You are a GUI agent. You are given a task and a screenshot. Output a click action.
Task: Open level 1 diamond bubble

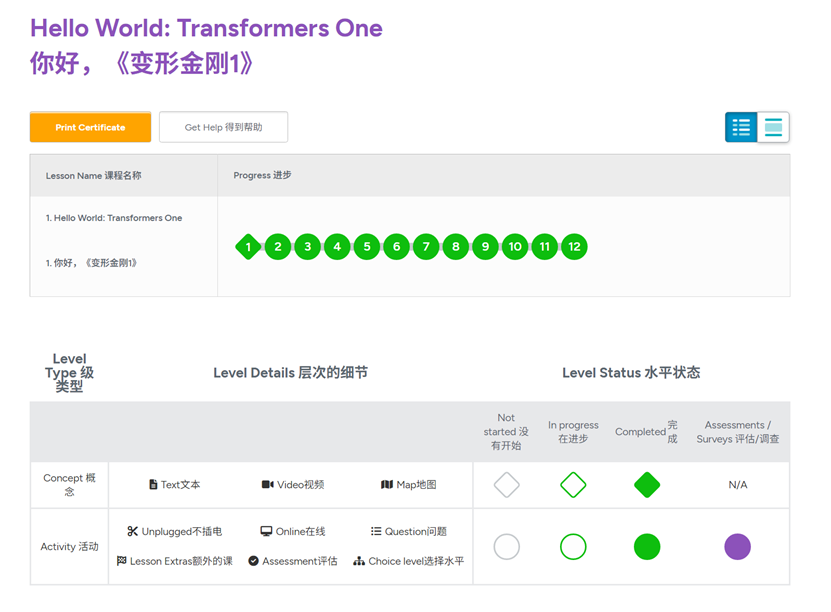coord(248,246)
